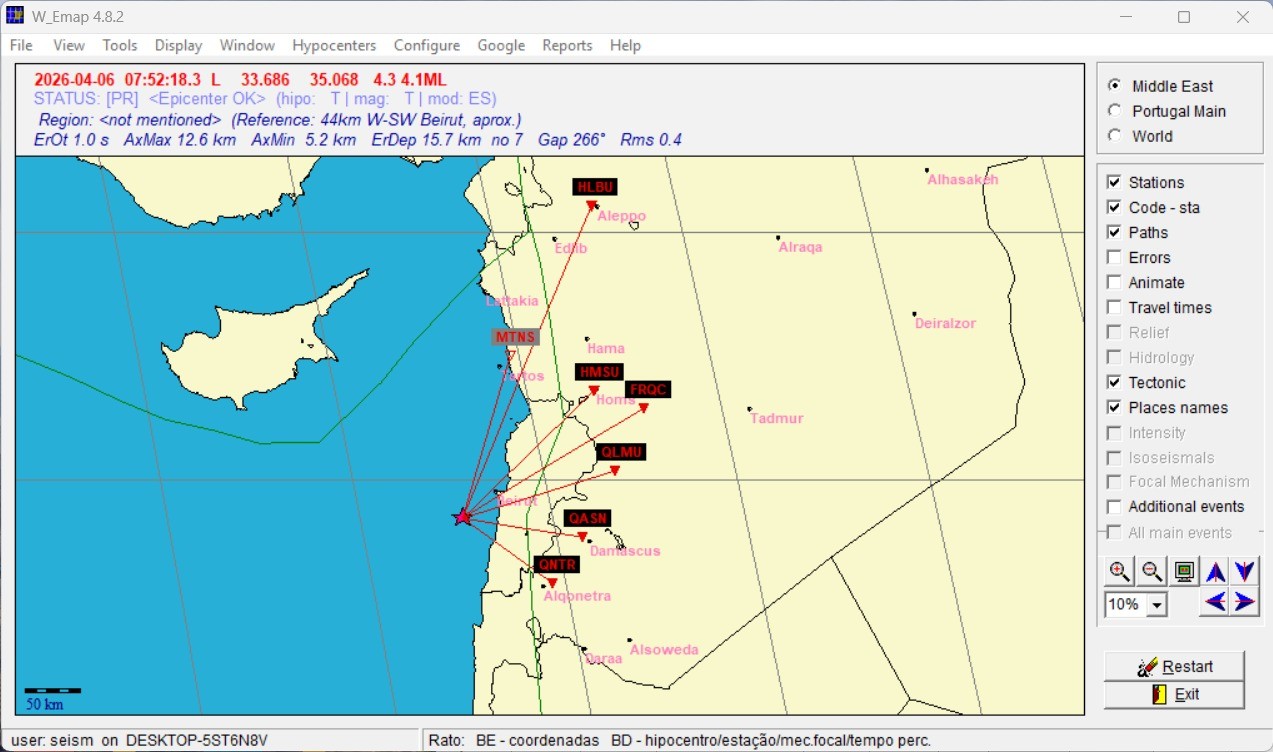The image size is (1273, 752).
Task: Open the Configure menu
Action: (426, 45)
